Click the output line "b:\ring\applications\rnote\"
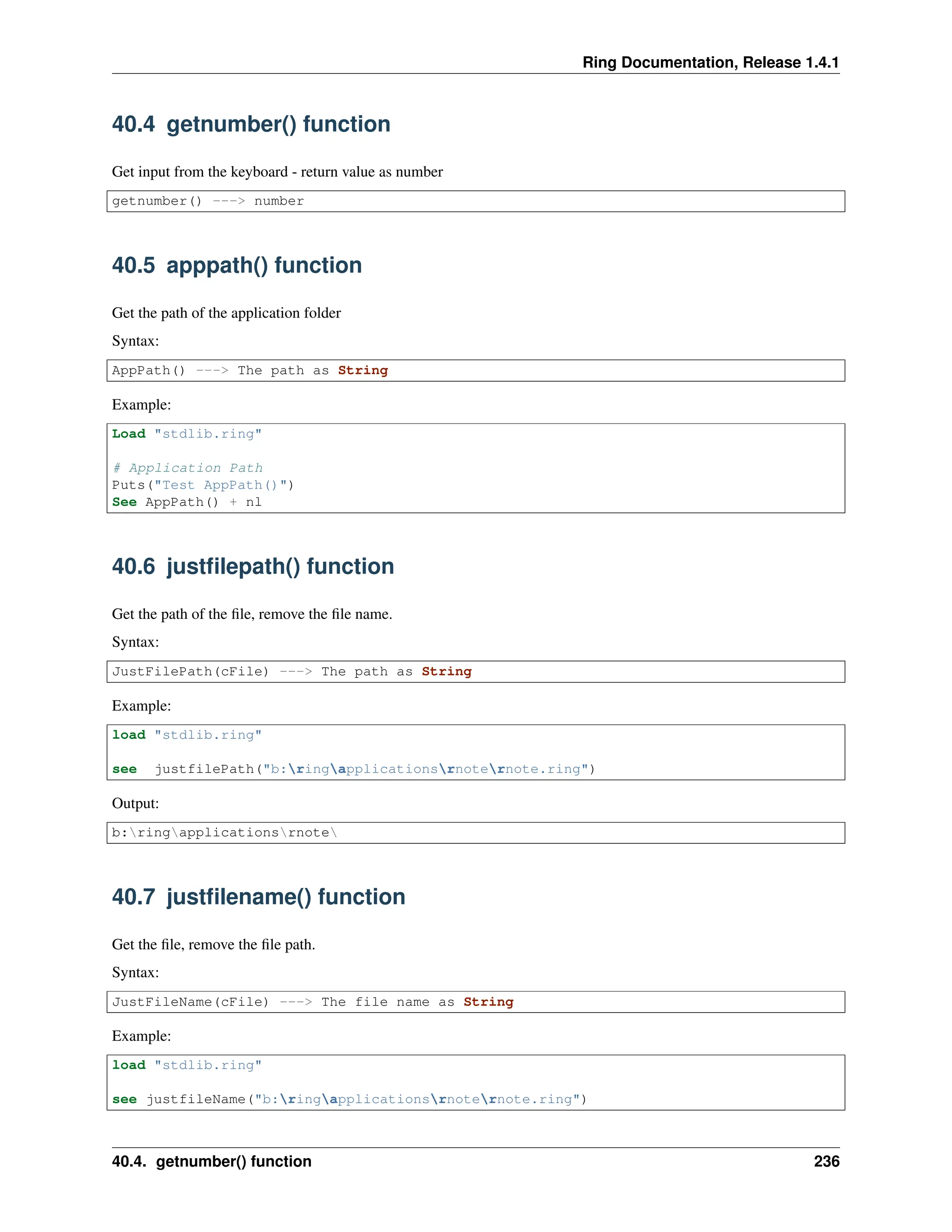 [224, 833]
